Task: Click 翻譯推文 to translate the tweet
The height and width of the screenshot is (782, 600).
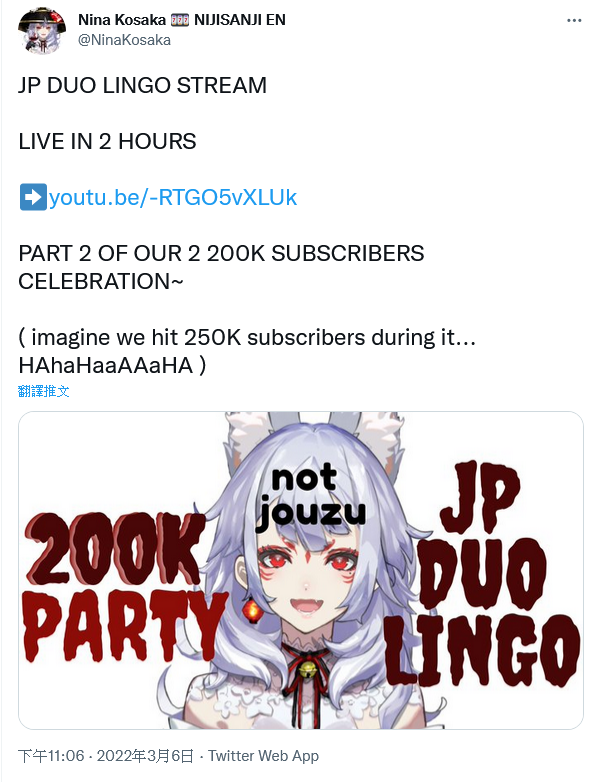Action: 43,391
